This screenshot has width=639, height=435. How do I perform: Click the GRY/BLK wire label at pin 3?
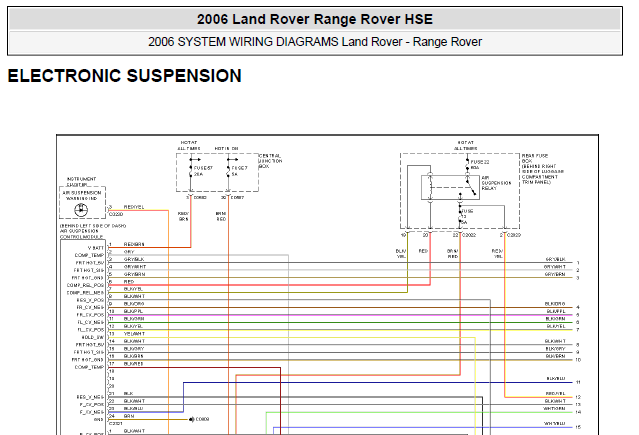tap(134, 259)
